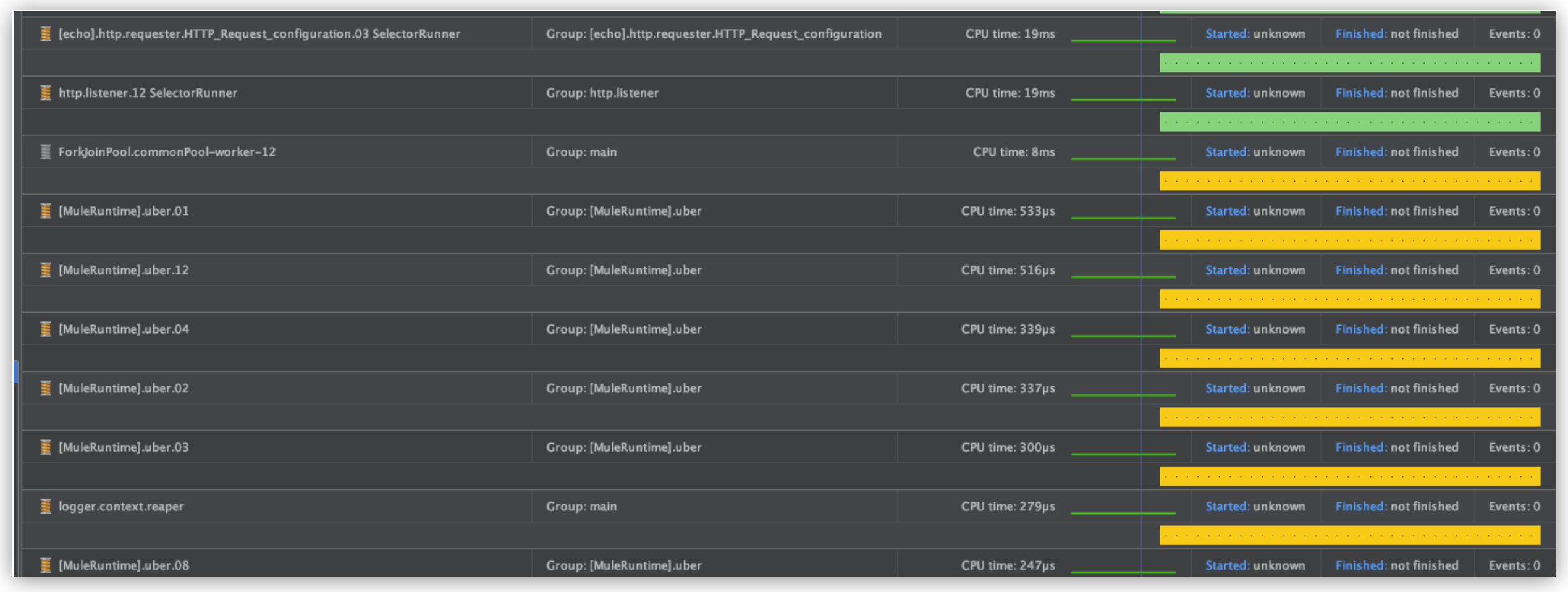Select the http.listener.12 SelectorRunner thread icon
Viewport: 1568px width, 592px height.
46,93
